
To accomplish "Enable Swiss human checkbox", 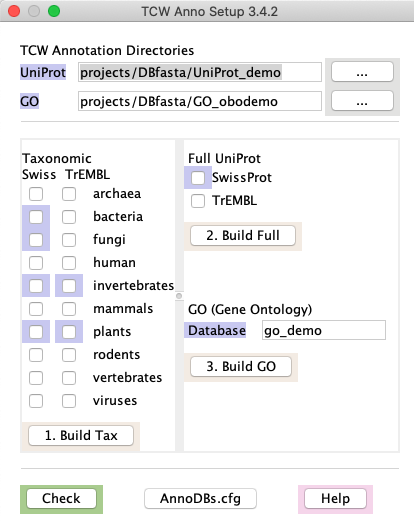I will coord(36,263).
